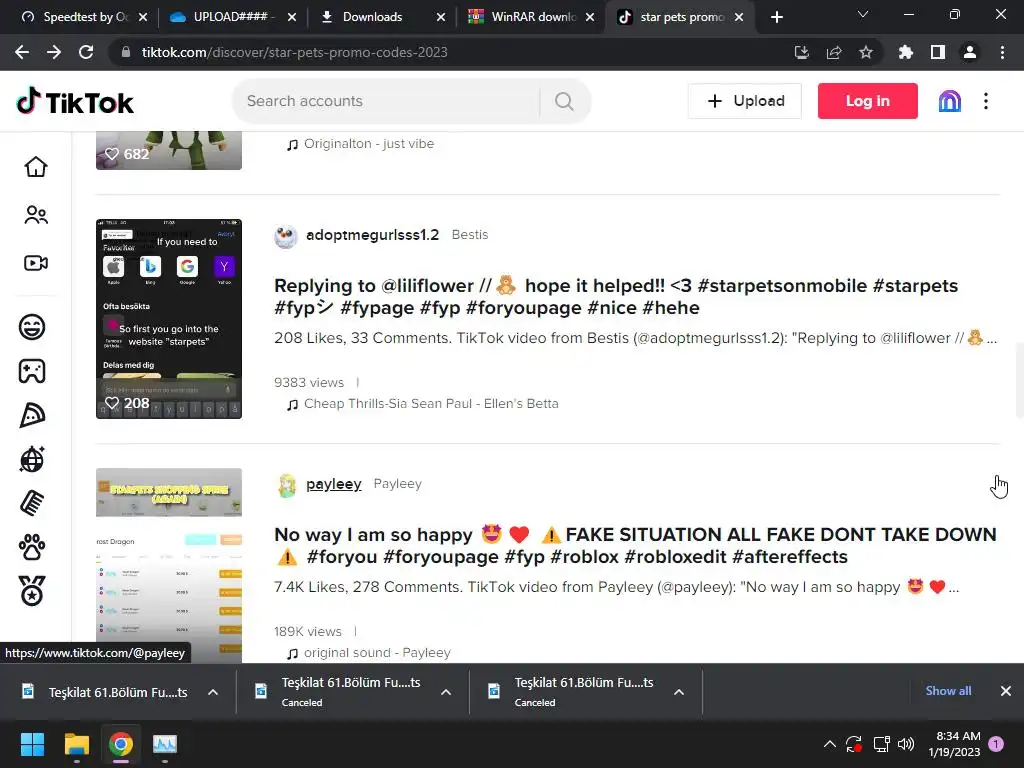Open File Explorer from the taskbar
Screen dimensions: 1024x768
coord(76,744)
